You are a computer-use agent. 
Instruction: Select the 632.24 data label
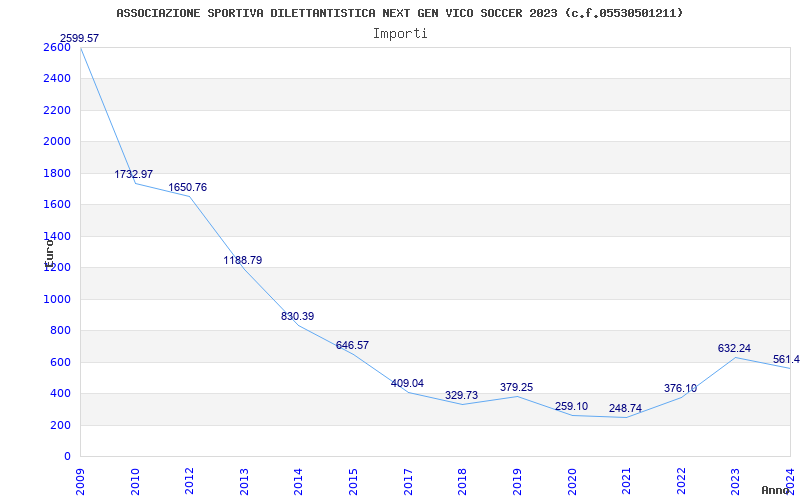click(x=735, y=348)
